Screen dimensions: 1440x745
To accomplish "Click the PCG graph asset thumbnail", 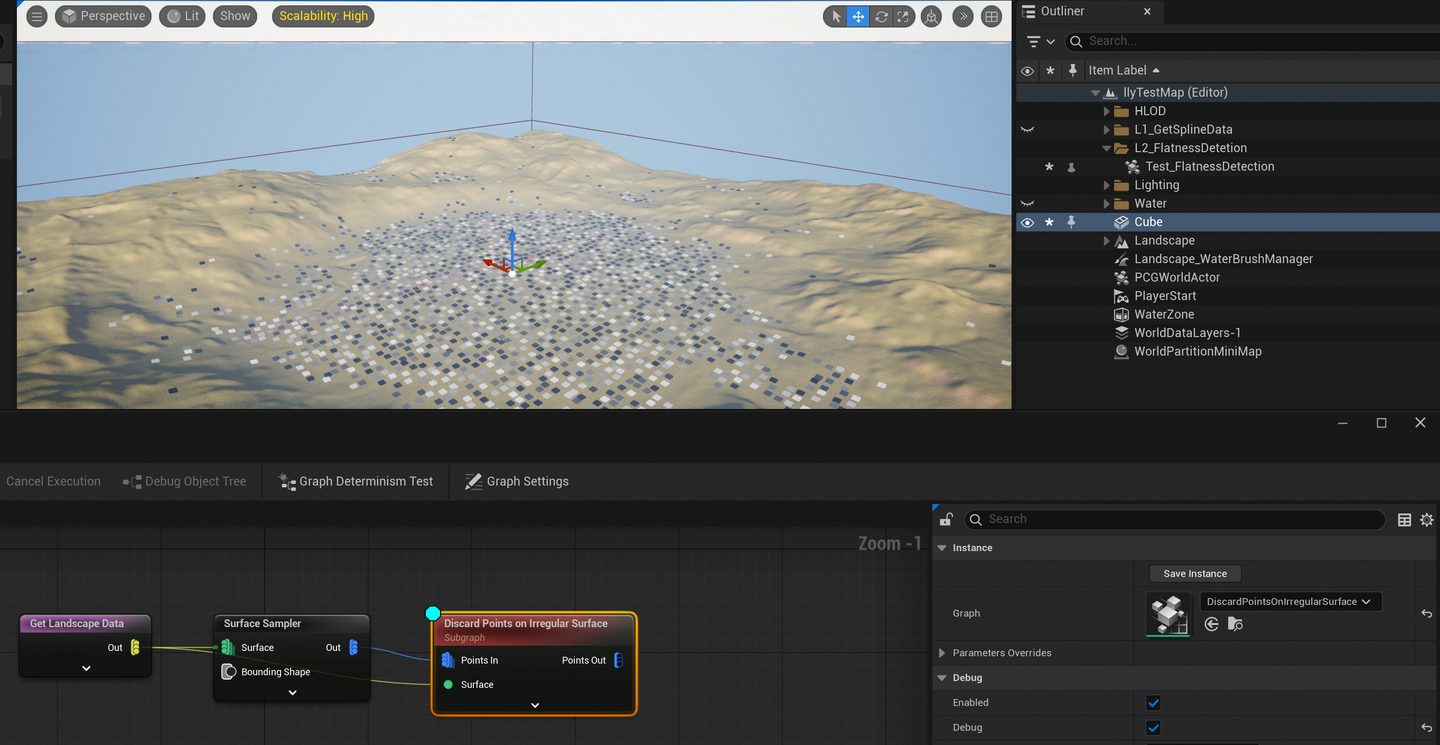I will point(1168,614).
